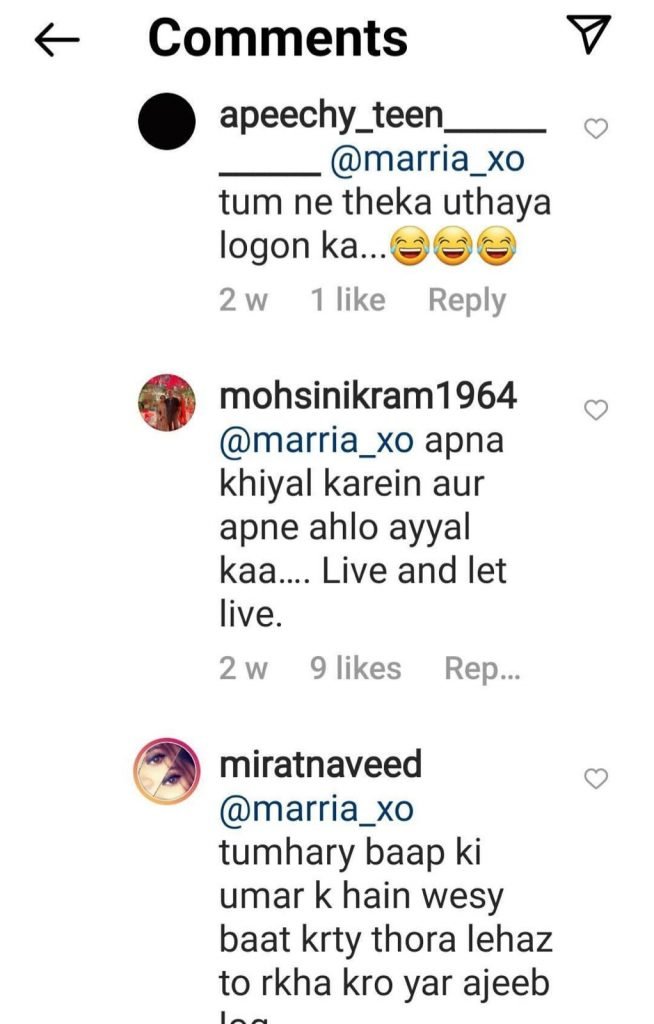Open the apeechy_teen username link
This screenshot has height=1024, width=654.
coord(330,116)
